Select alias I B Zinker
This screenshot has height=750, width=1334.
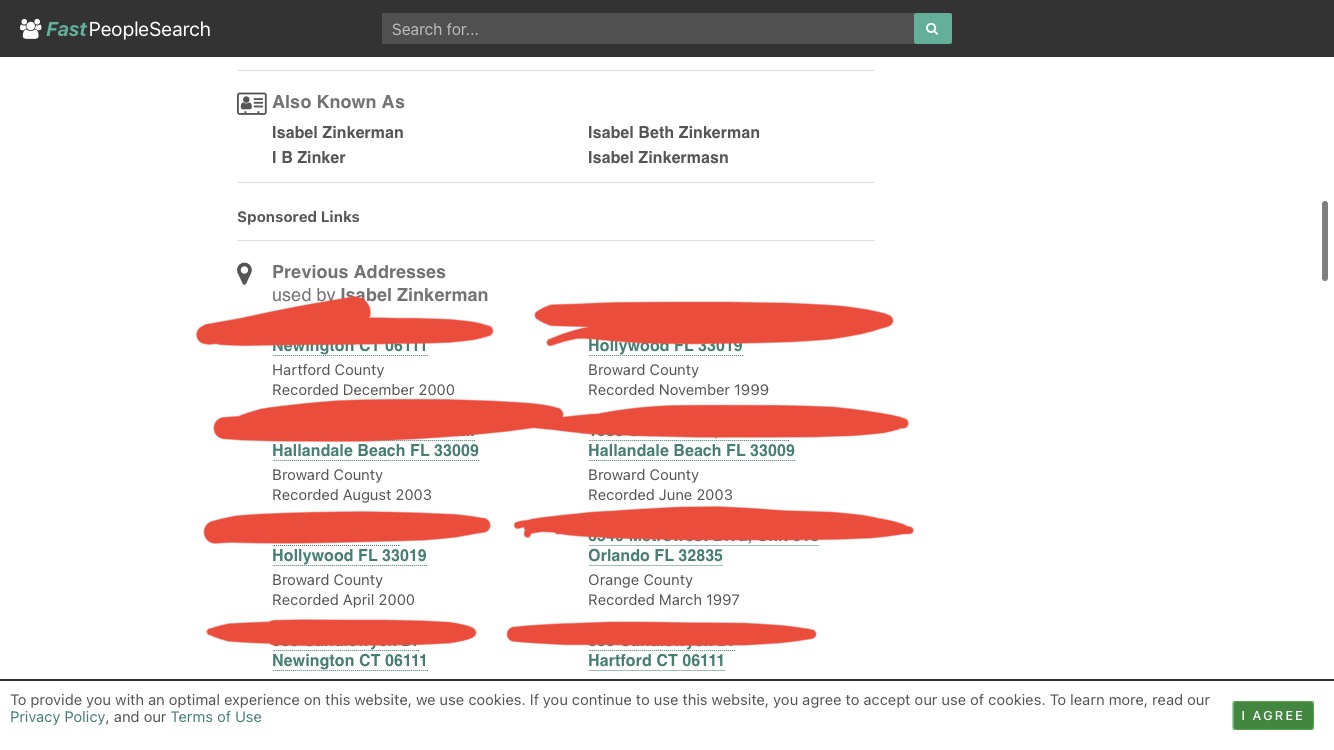click(x=309, y=157)
